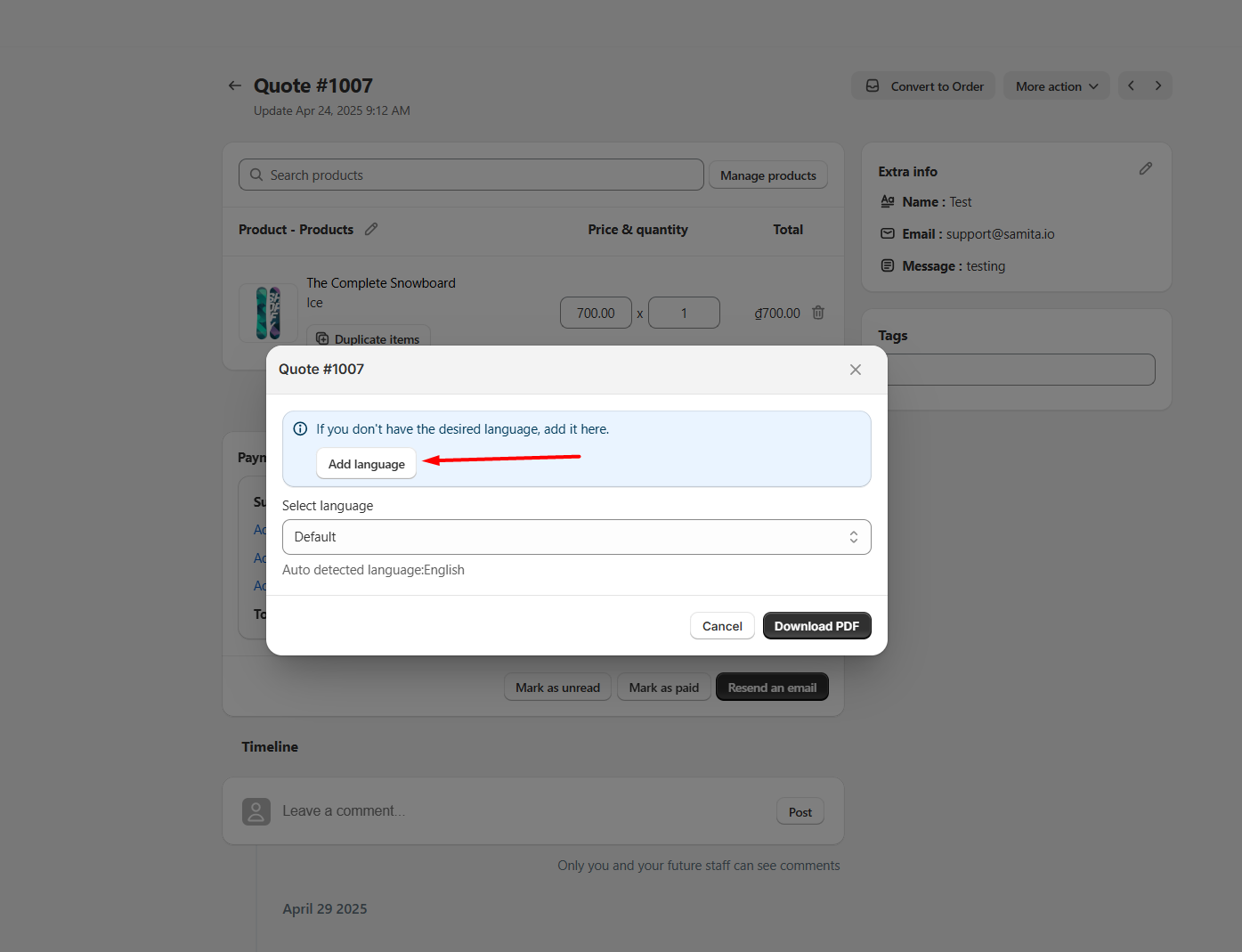
Task: Click the info icon in language banner
Action: [x=301, y=428]
